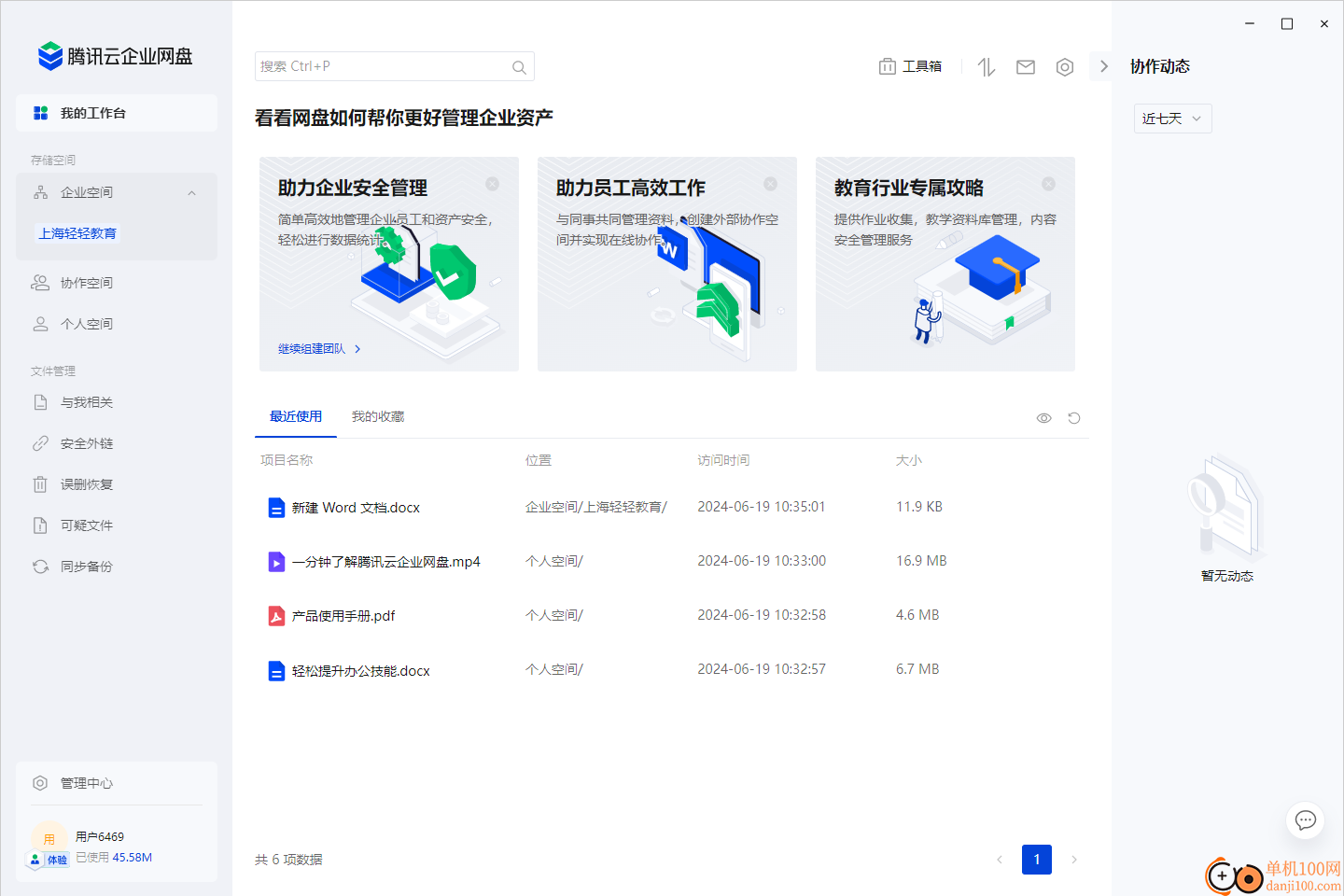
Task: Open the 工具箱 toolbox
Action: [x=910, y=66]
